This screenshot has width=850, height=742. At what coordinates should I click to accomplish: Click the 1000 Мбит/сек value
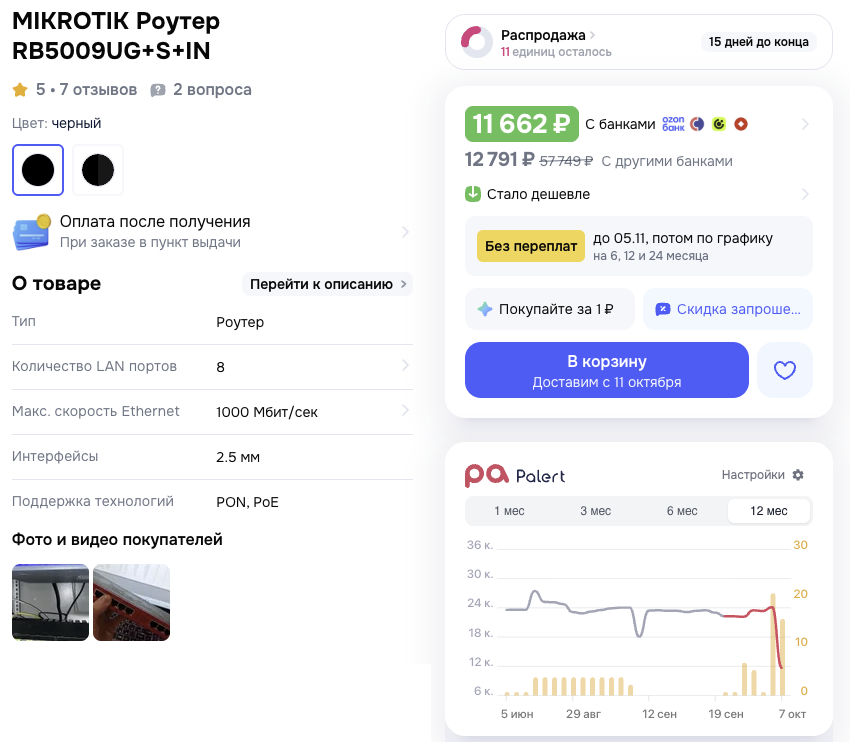click(x=267, y=412)
